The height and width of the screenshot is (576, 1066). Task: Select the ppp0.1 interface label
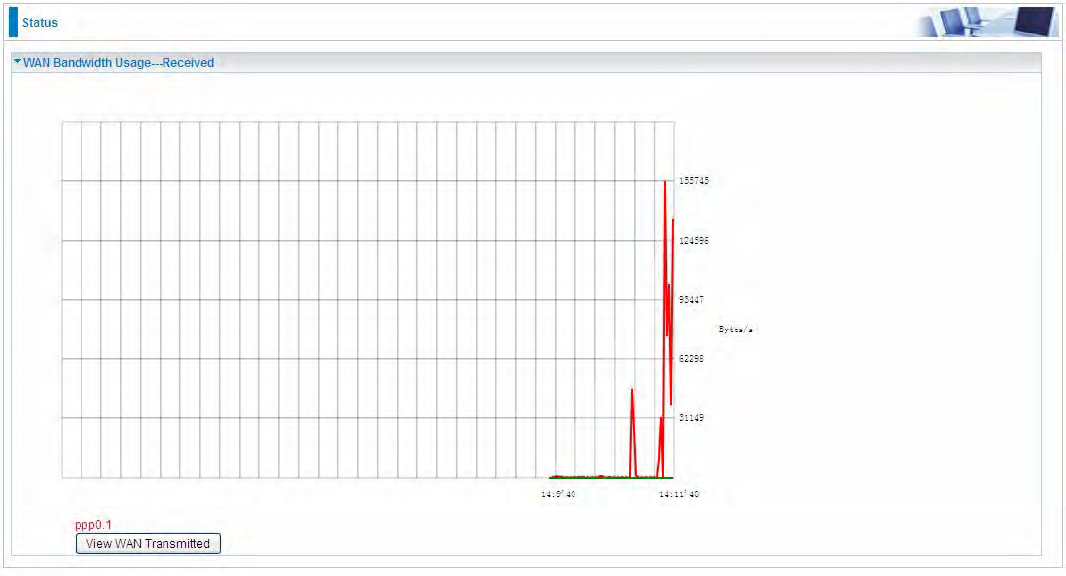tap(93, 524)
